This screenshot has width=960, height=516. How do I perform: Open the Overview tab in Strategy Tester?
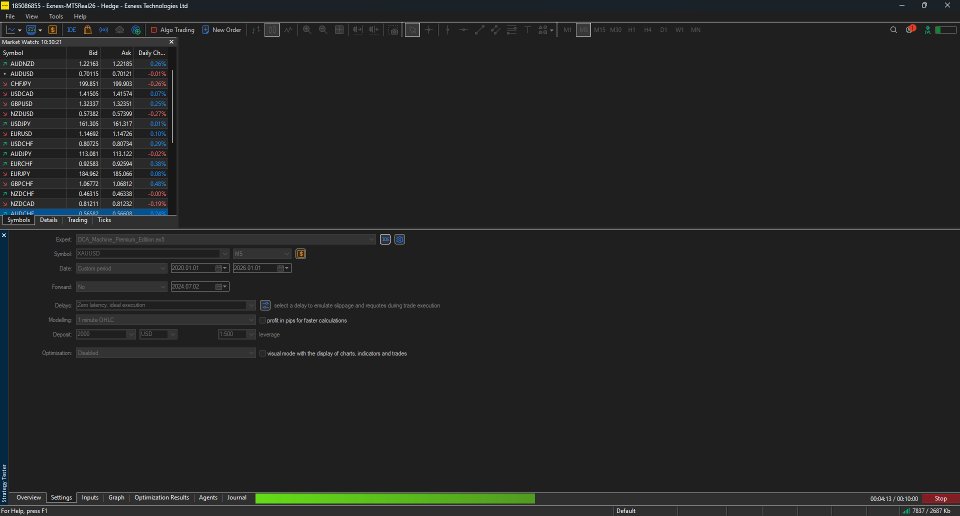pyautogui.click(x=29, y=498)
